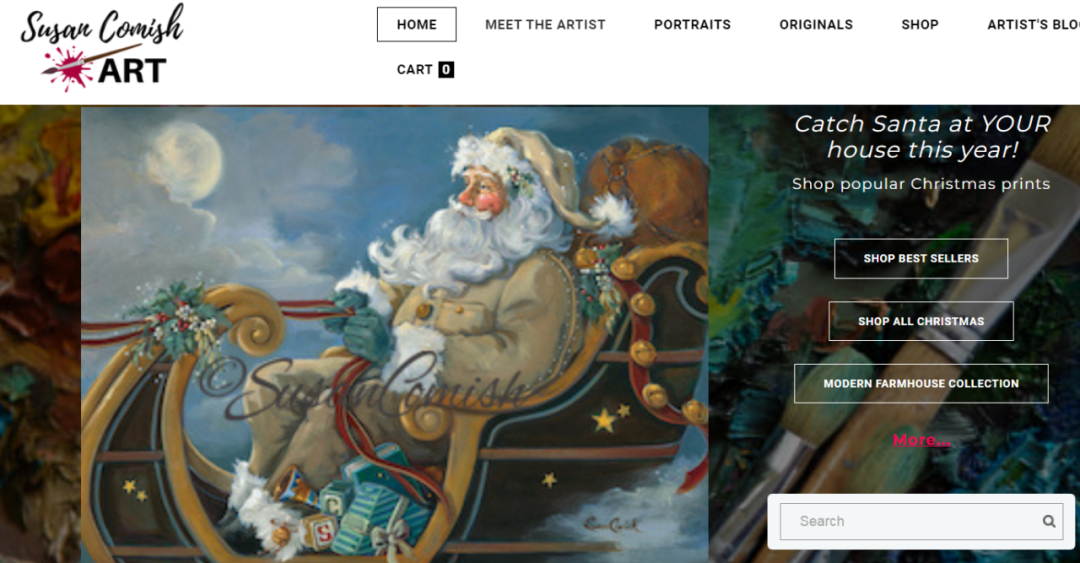
Task: Click the Shop All Christmas button
Action: click(921, 321)
